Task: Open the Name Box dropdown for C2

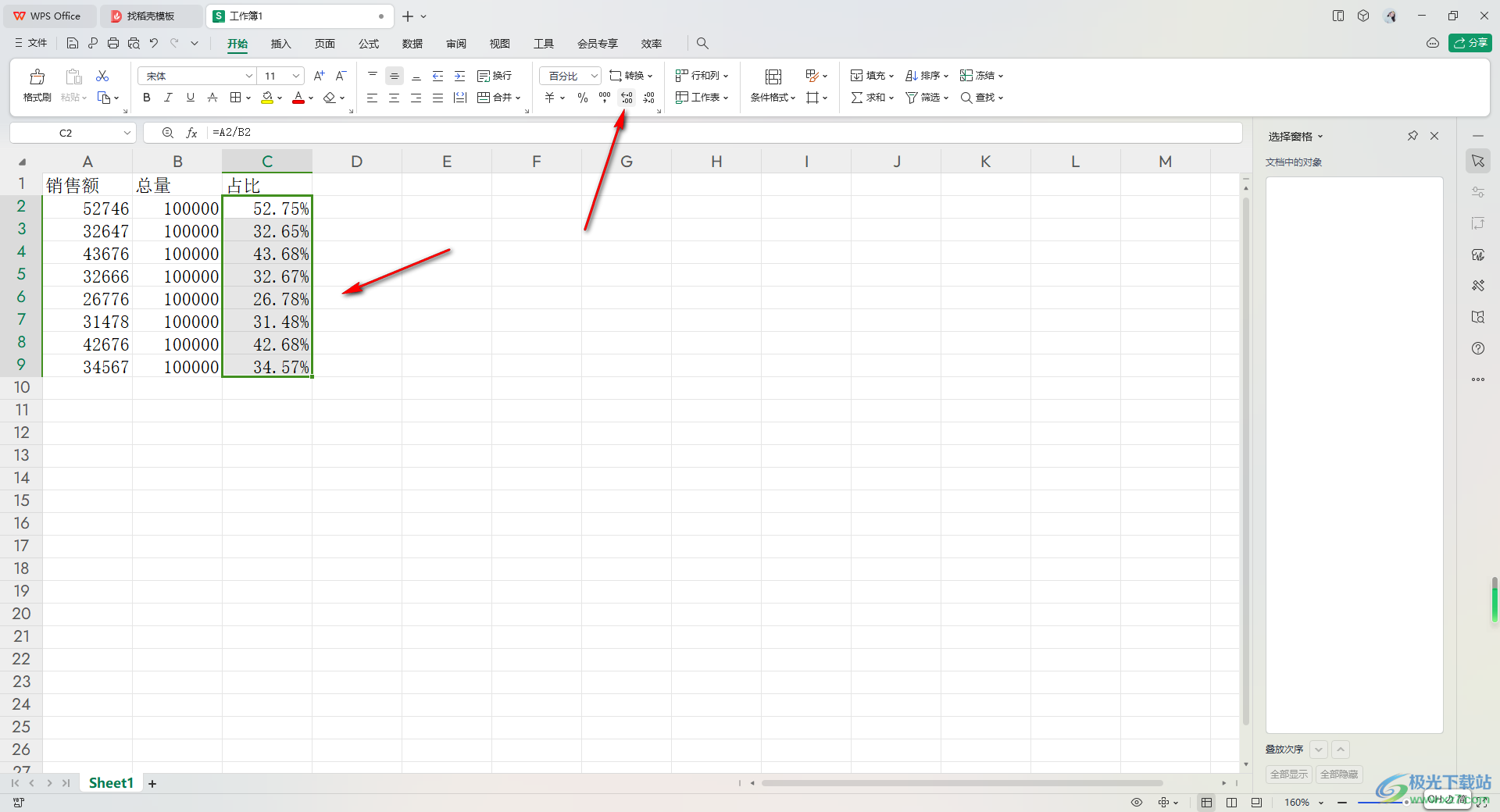Action: [127, 133]
